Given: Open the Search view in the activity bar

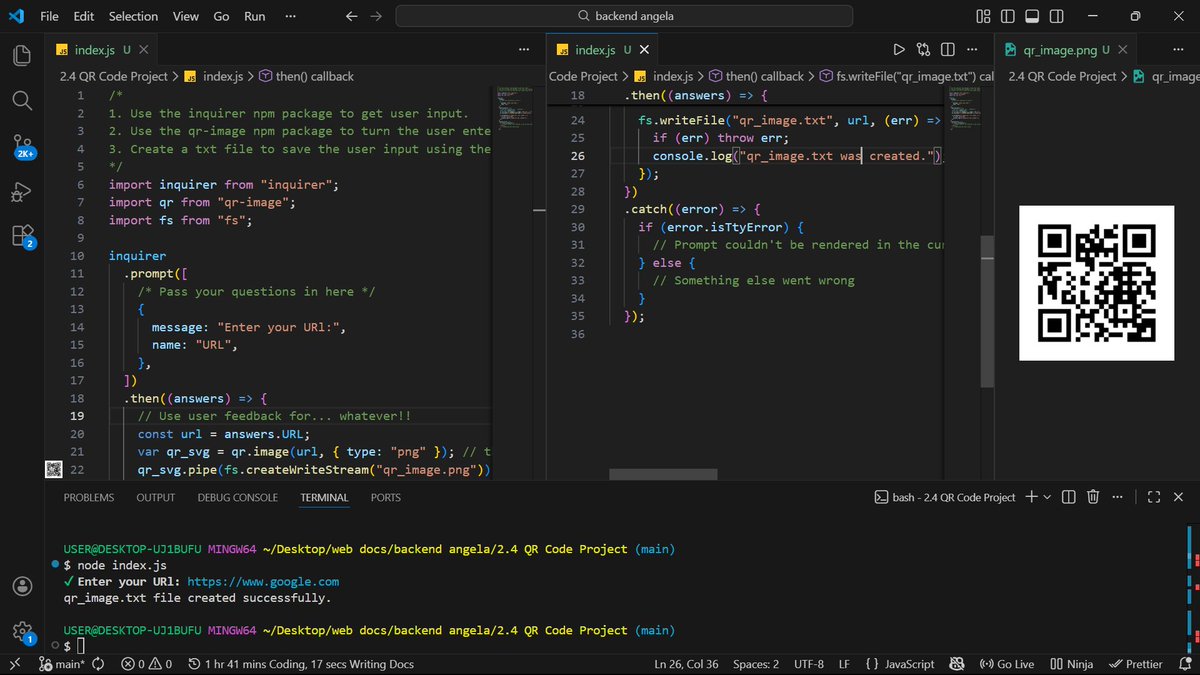Looking at the screenshot, I should point(21,100).
